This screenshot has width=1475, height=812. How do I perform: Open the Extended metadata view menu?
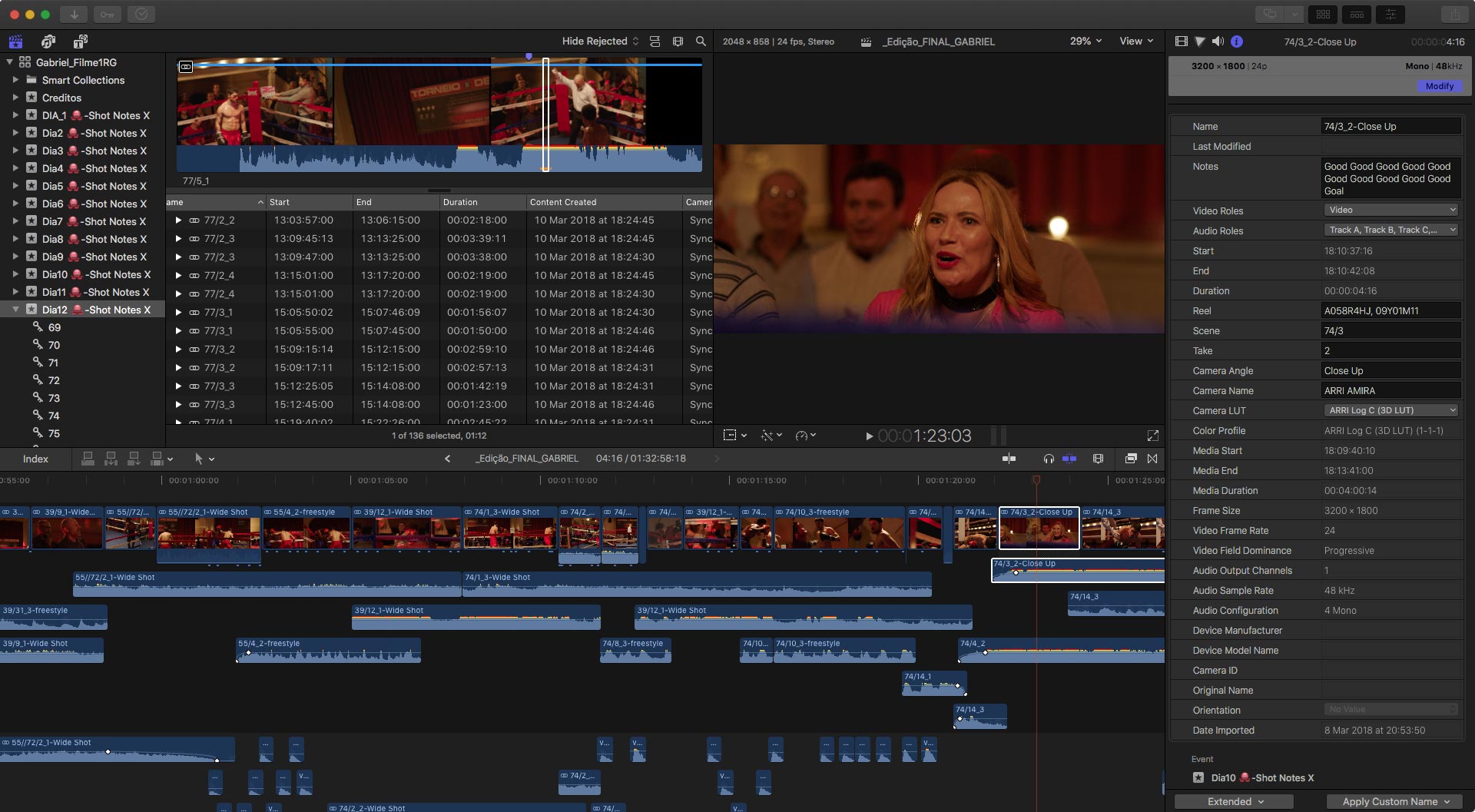(x=1234, y=801)
